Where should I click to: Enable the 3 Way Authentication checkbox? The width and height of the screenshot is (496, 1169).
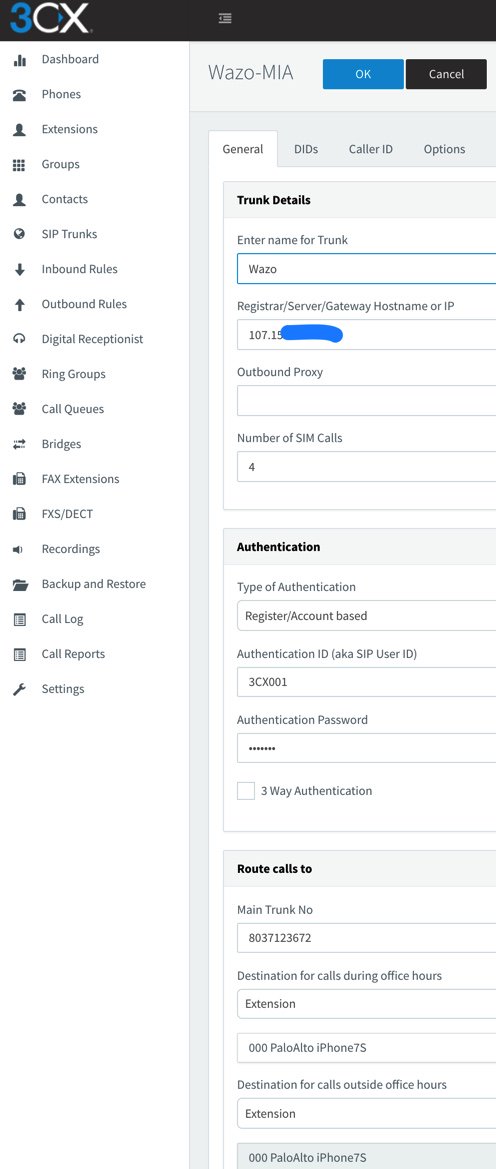click(246, 791)
